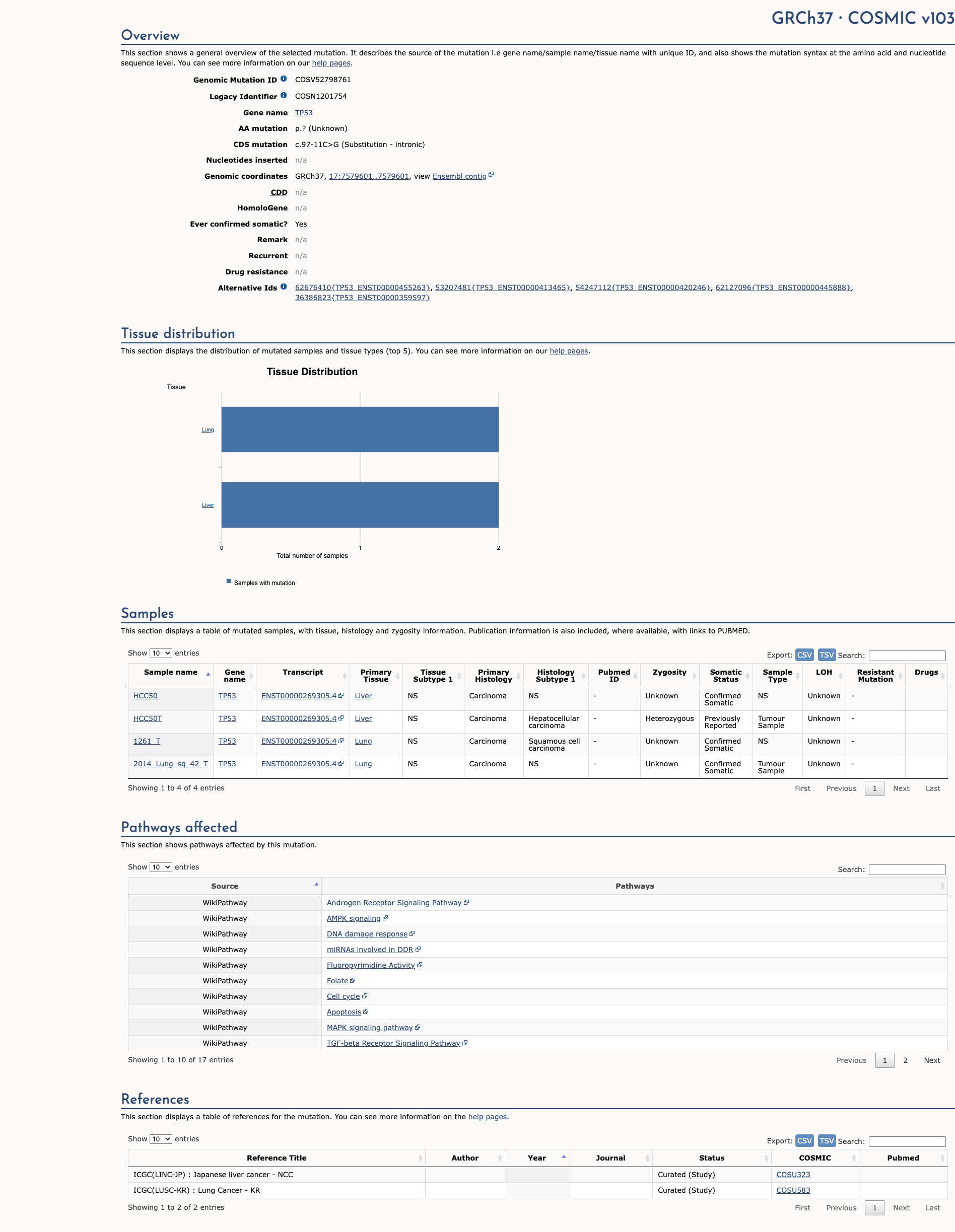The image size is (955, 1232).
Task: Open the 2014_Lung_sq_42_T sample link
Action: pos(170,764)
